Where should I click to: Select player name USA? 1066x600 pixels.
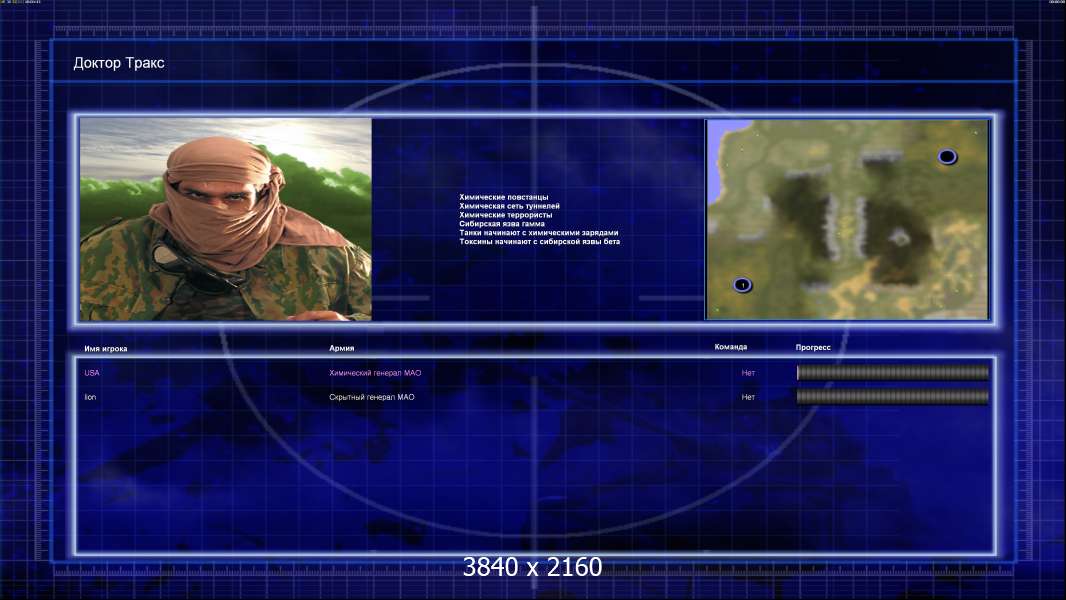click(x=92, y=373)
